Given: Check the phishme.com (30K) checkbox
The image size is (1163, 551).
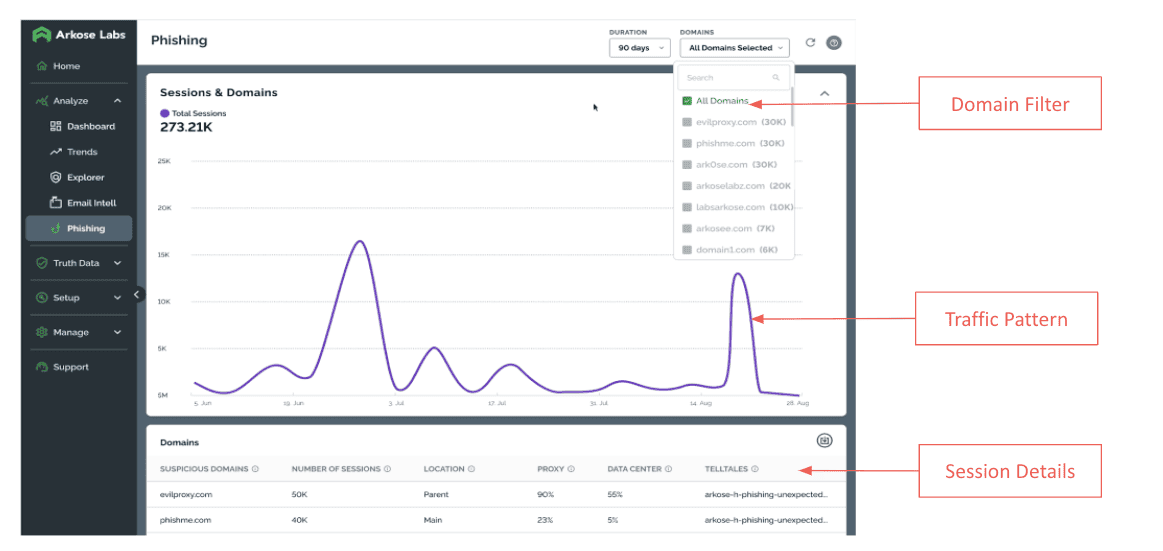Looking at the screenshot, I should pos(687,143).
